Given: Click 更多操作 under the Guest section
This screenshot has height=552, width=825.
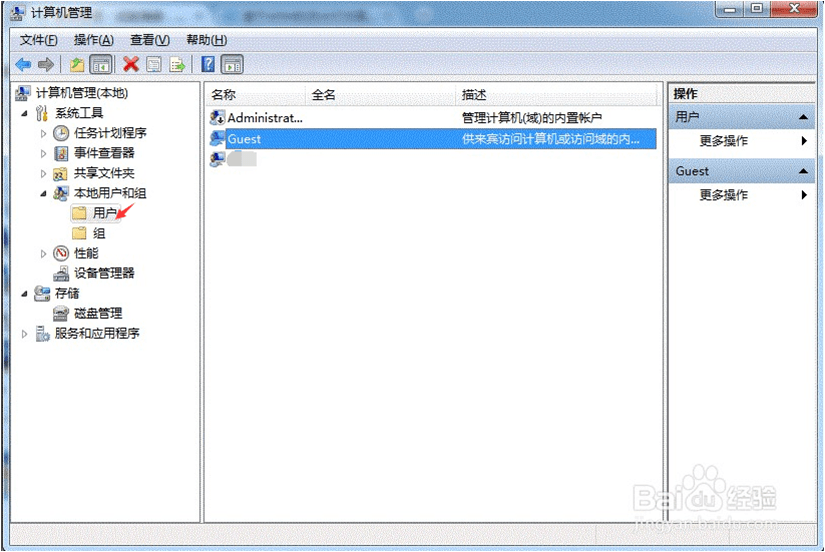Looking at the screenshot, I should pyautogui.click(x=723, y=195).
